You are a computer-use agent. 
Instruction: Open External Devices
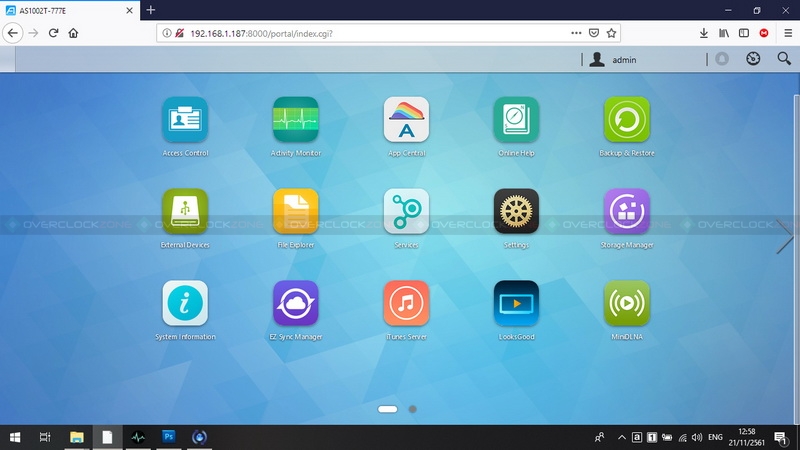click(x=185, y=211)
